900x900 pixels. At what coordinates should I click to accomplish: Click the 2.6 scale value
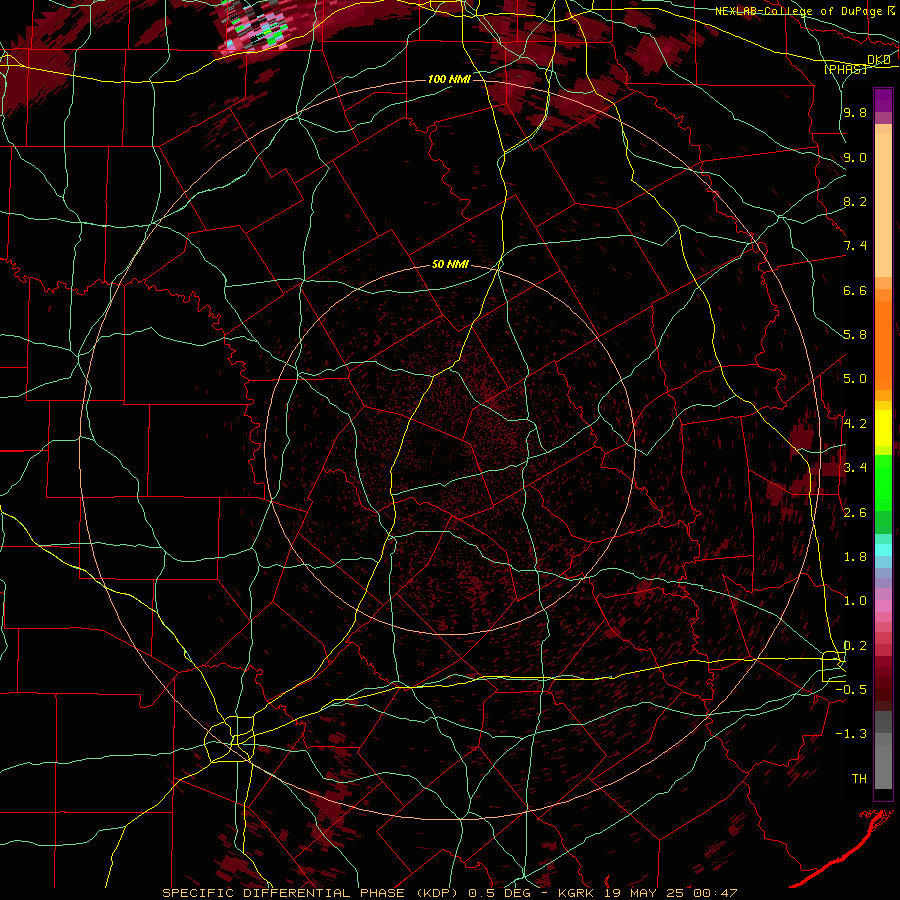[x=855, y=512]
